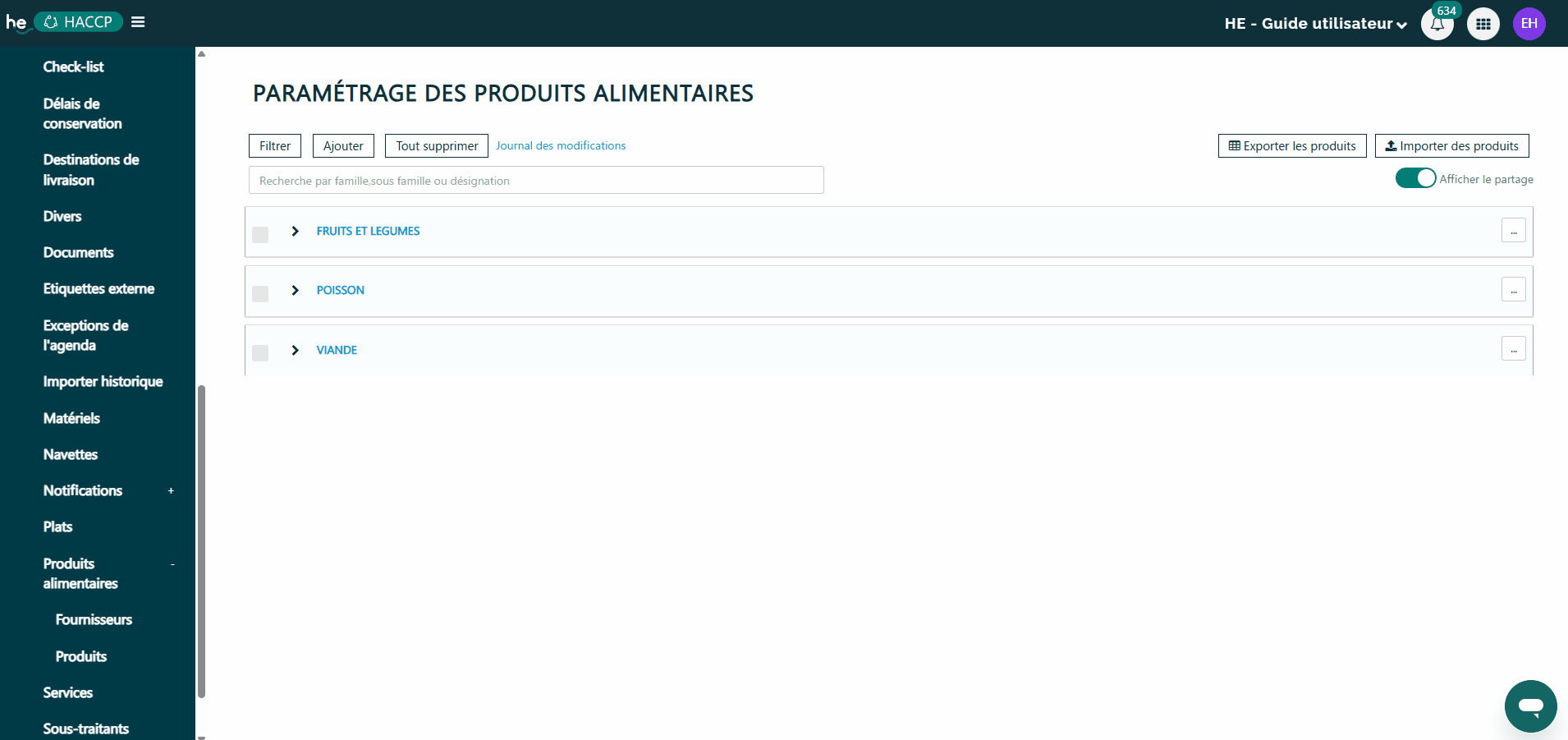Toggle the Afficher le partage switch
Image resolution: width=1568 pixels, height=740 pixels.
coord(1415,178)
